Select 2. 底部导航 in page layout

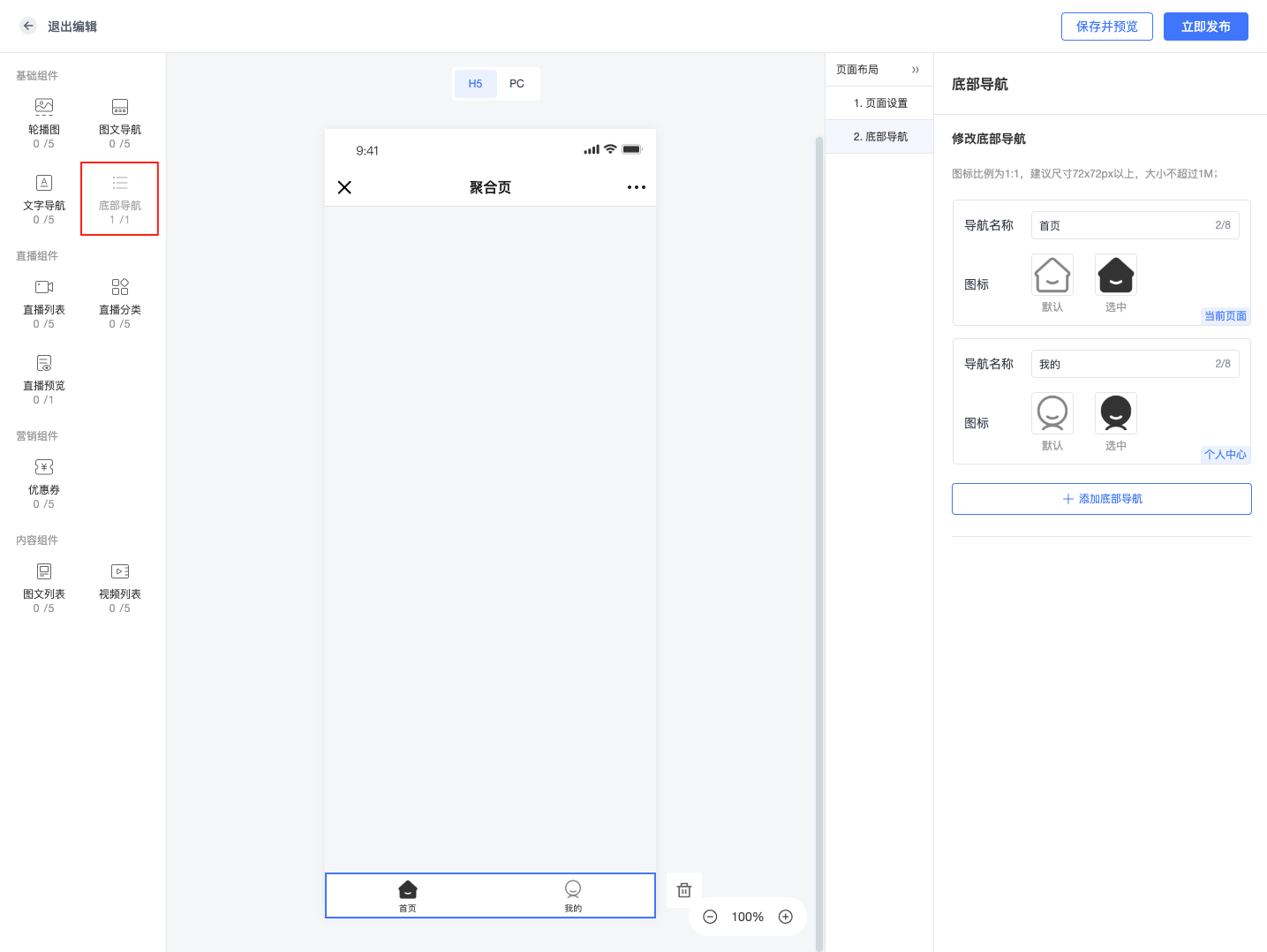tap(879, 137)
